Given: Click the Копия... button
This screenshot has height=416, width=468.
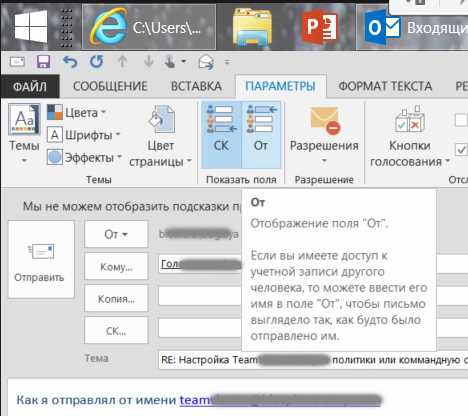Looking at the screenshot, I should (116, 299).
